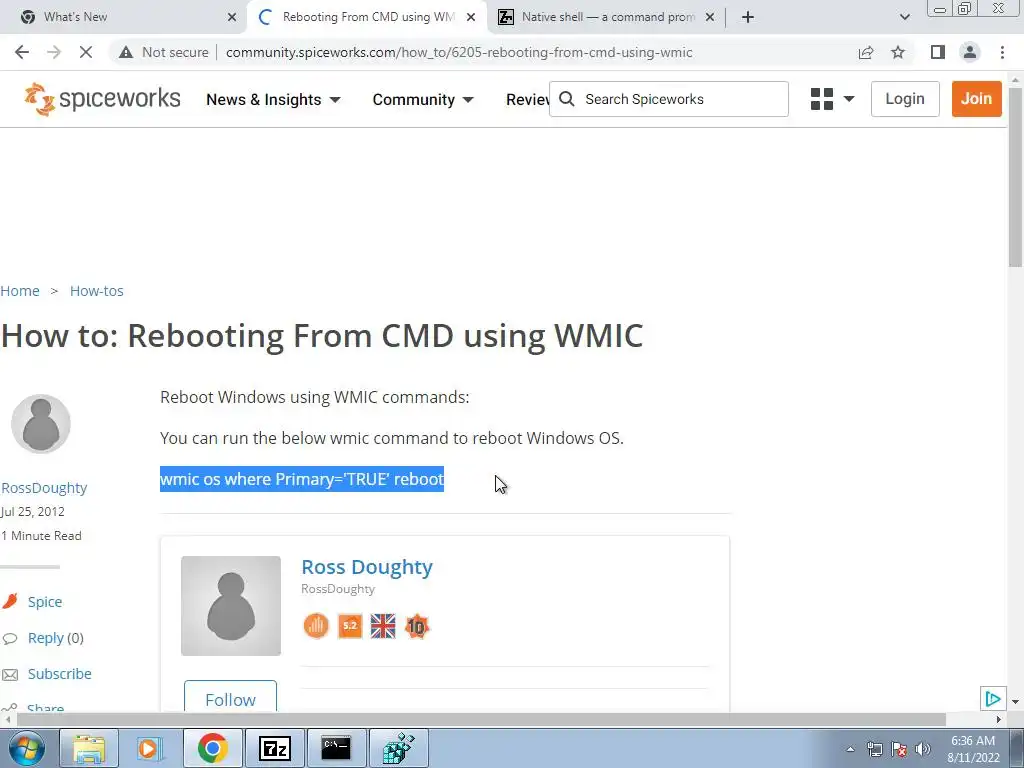The width and height of the screenshot is (1024, 768).
Task: Click the vertical scrollbar thumb
Action: 1016,176
